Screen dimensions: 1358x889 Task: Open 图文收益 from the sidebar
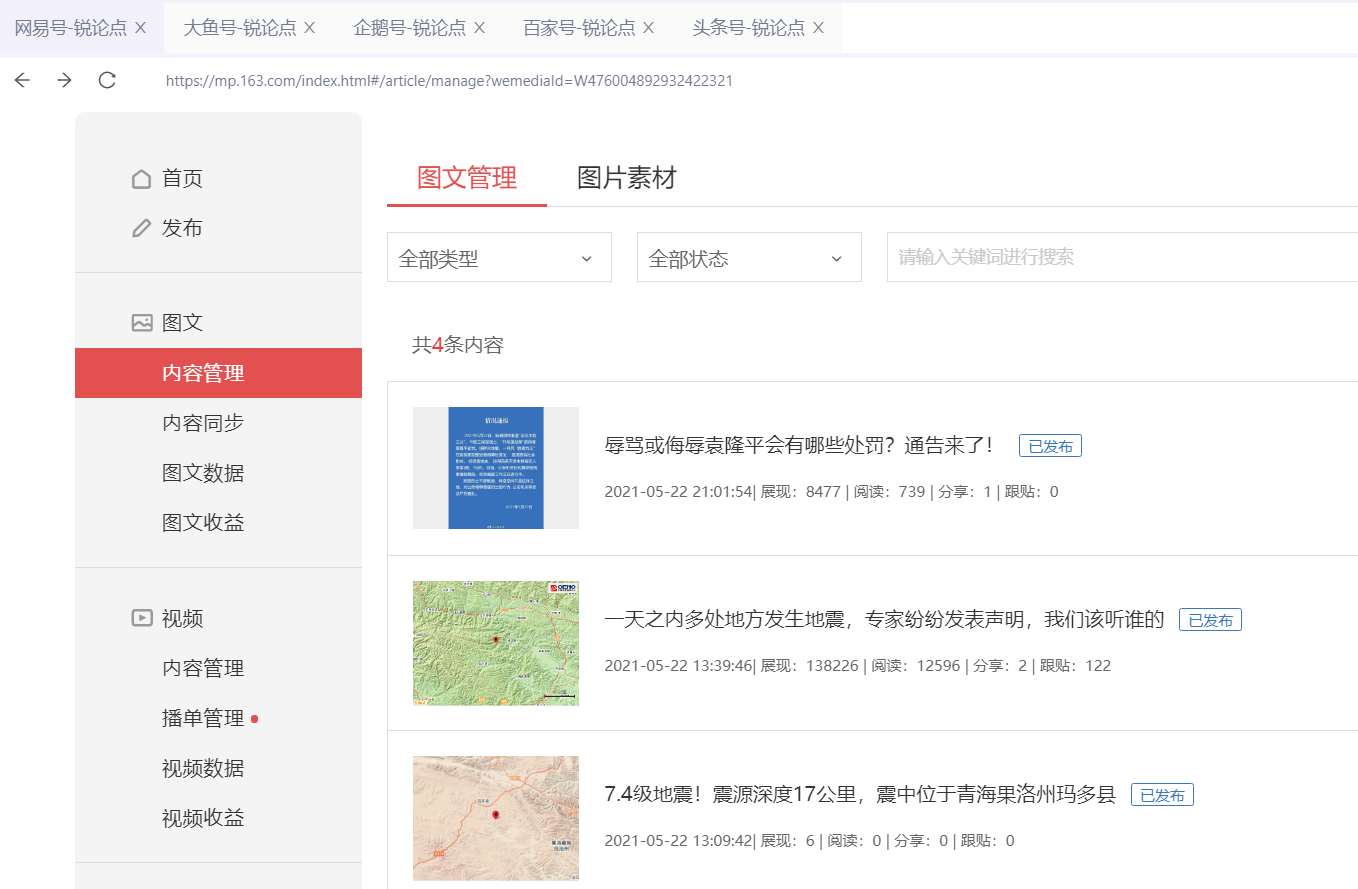click(204, 522)
